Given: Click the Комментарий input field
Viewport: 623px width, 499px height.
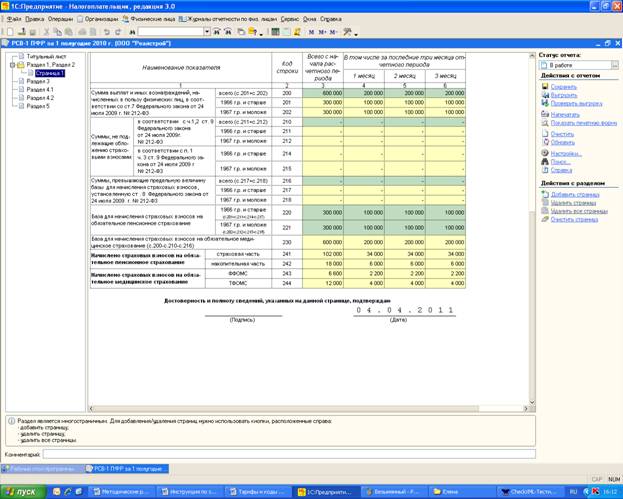Looking at the screenshot, I should click(289, 454).
